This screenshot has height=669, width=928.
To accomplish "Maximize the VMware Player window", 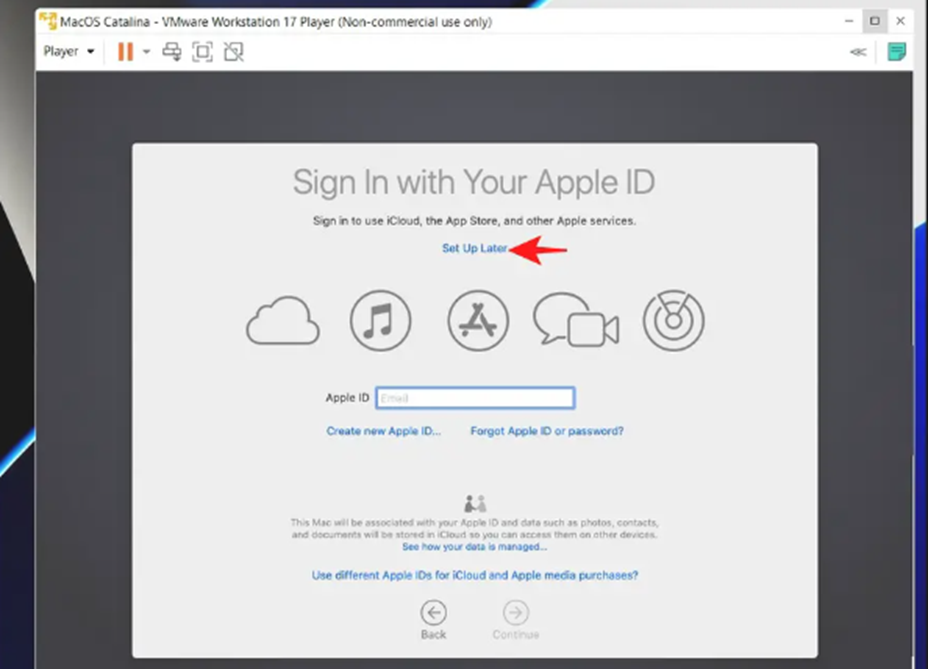I will (x=875, y=21).
